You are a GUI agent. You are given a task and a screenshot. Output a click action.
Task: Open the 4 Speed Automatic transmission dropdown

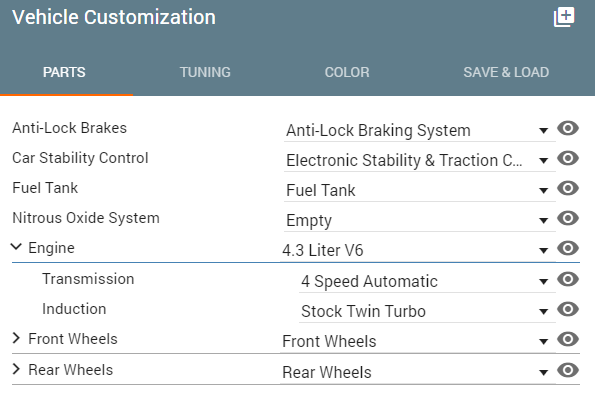pyautogui.click(x=427, y=282)
